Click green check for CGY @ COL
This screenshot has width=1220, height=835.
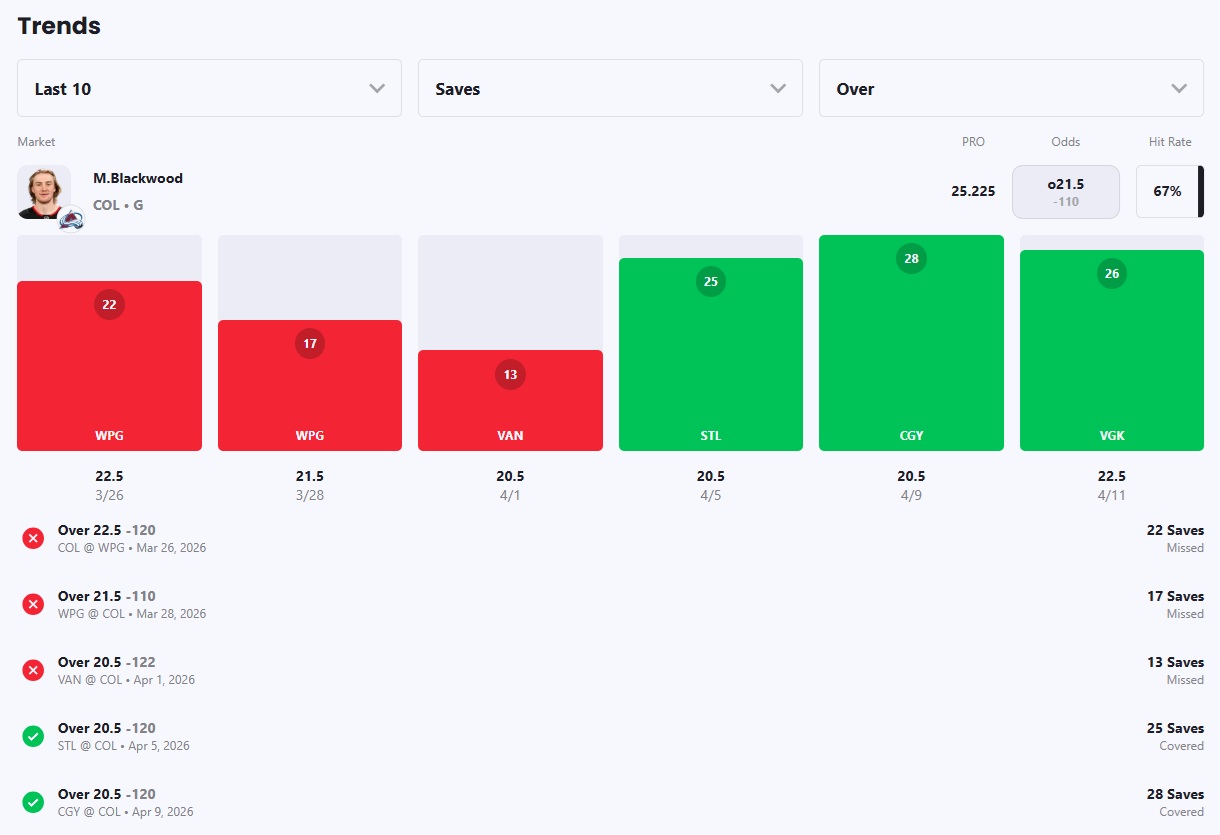(33, 802)
